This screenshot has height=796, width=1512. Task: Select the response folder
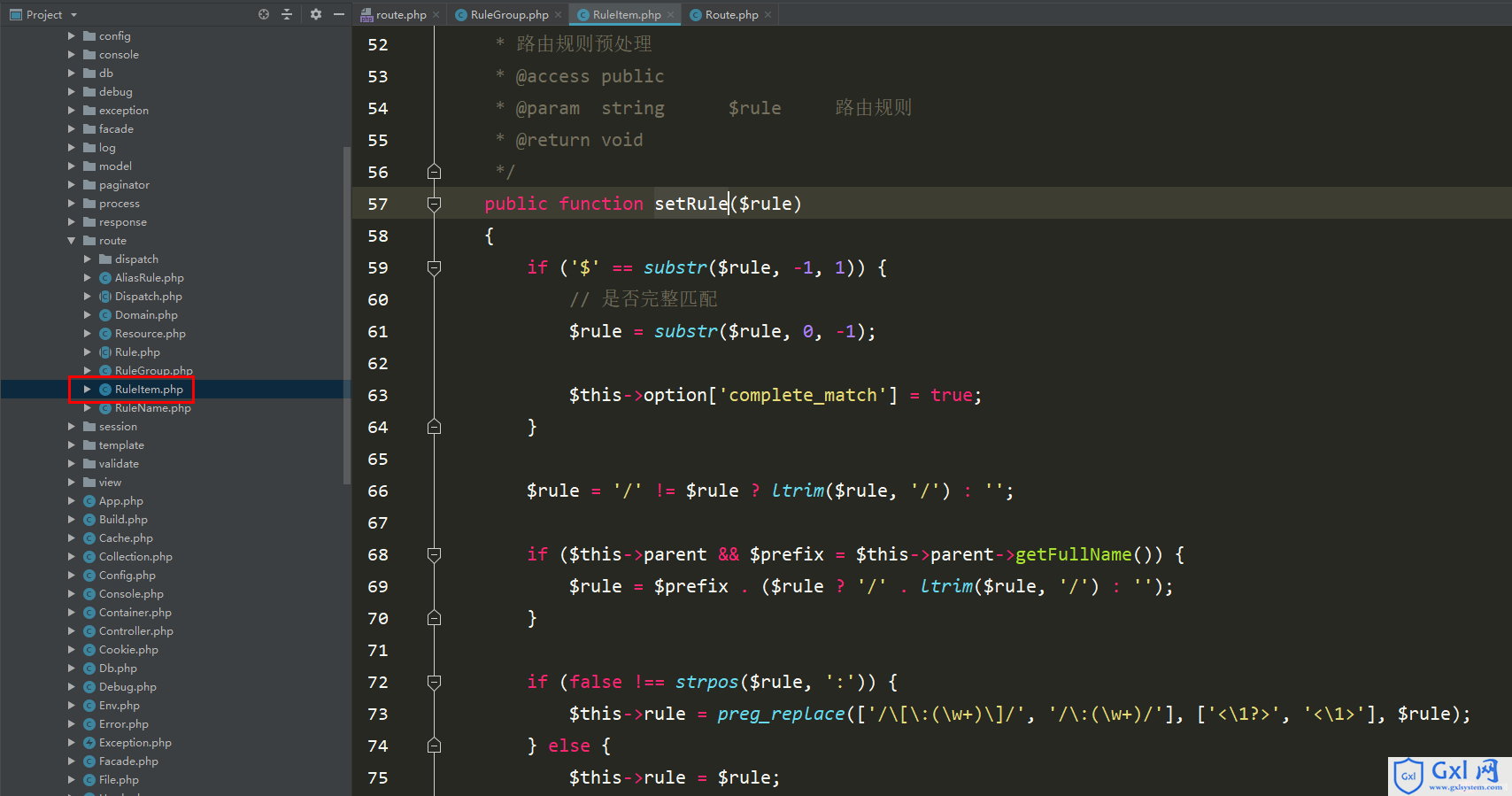pyautogui.click(x=123, y=222)
